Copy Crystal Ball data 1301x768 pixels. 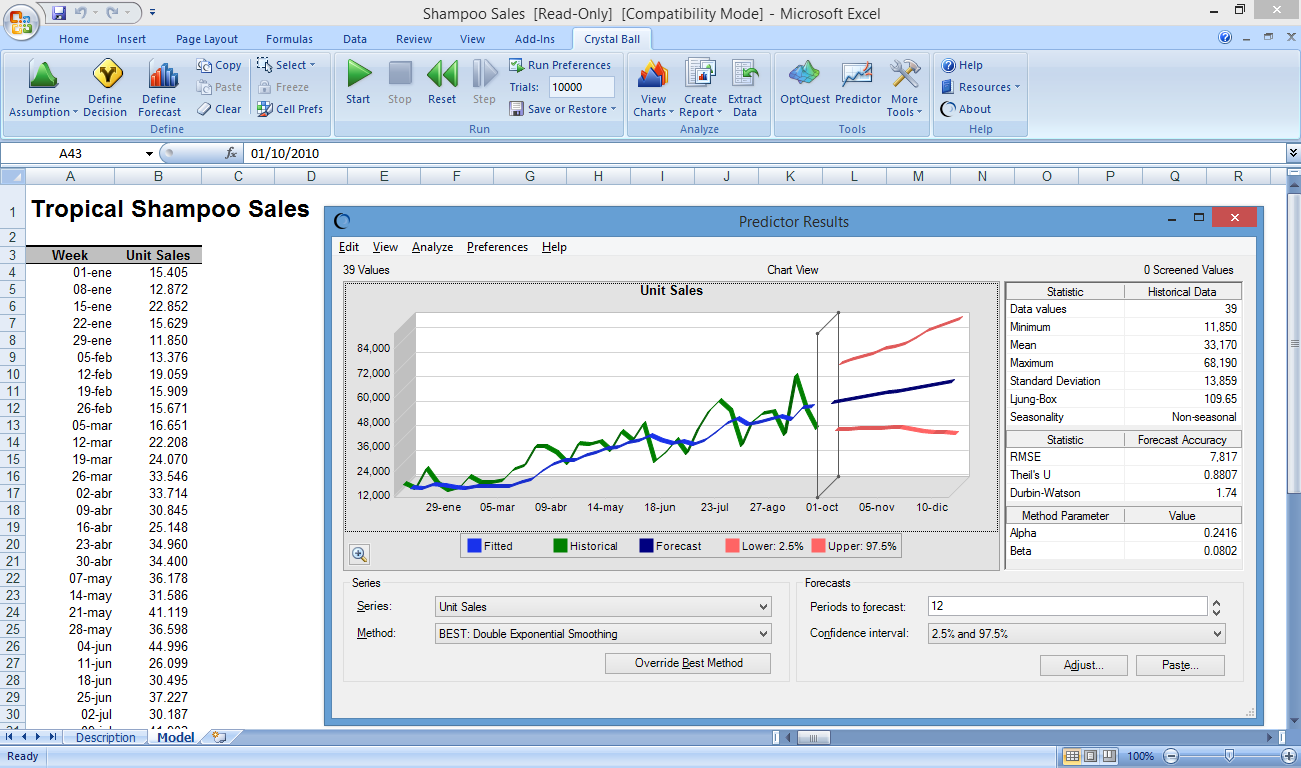point(219,65)
